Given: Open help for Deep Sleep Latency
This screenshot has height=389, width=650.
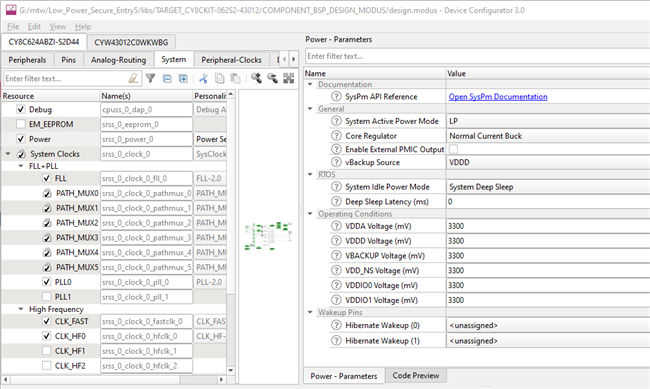Looking at the screenshot, I should point(336,202).
